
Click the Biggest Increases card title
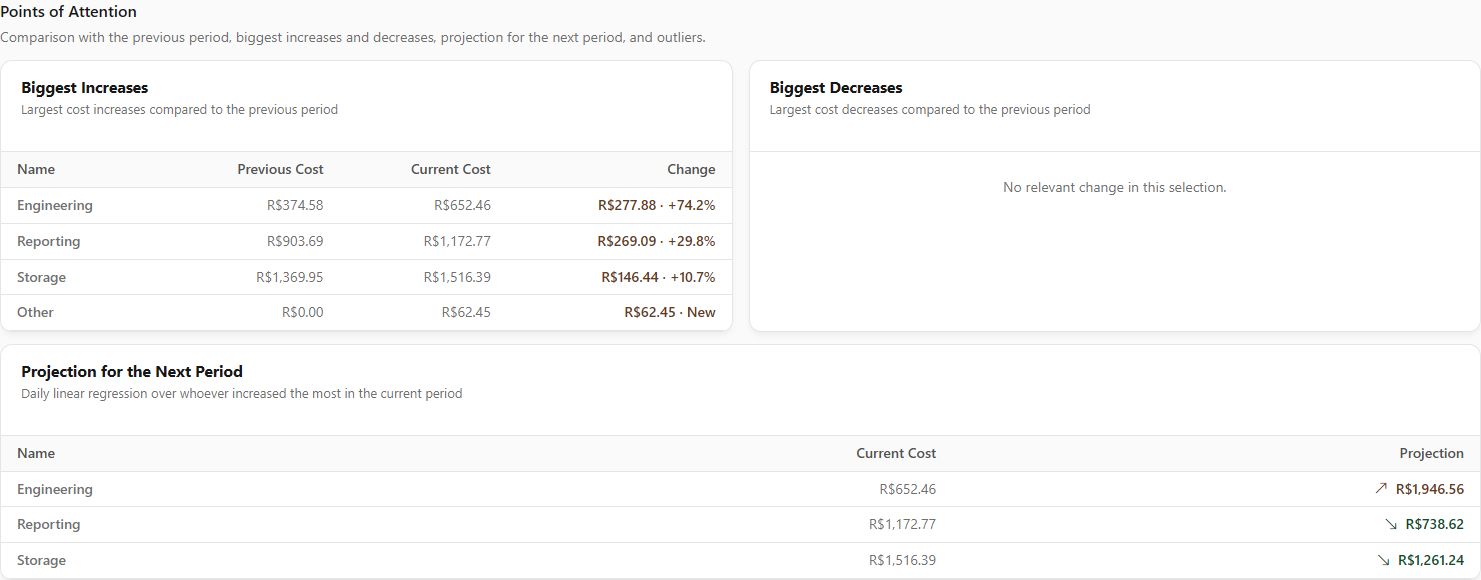(x=85, y=88)
